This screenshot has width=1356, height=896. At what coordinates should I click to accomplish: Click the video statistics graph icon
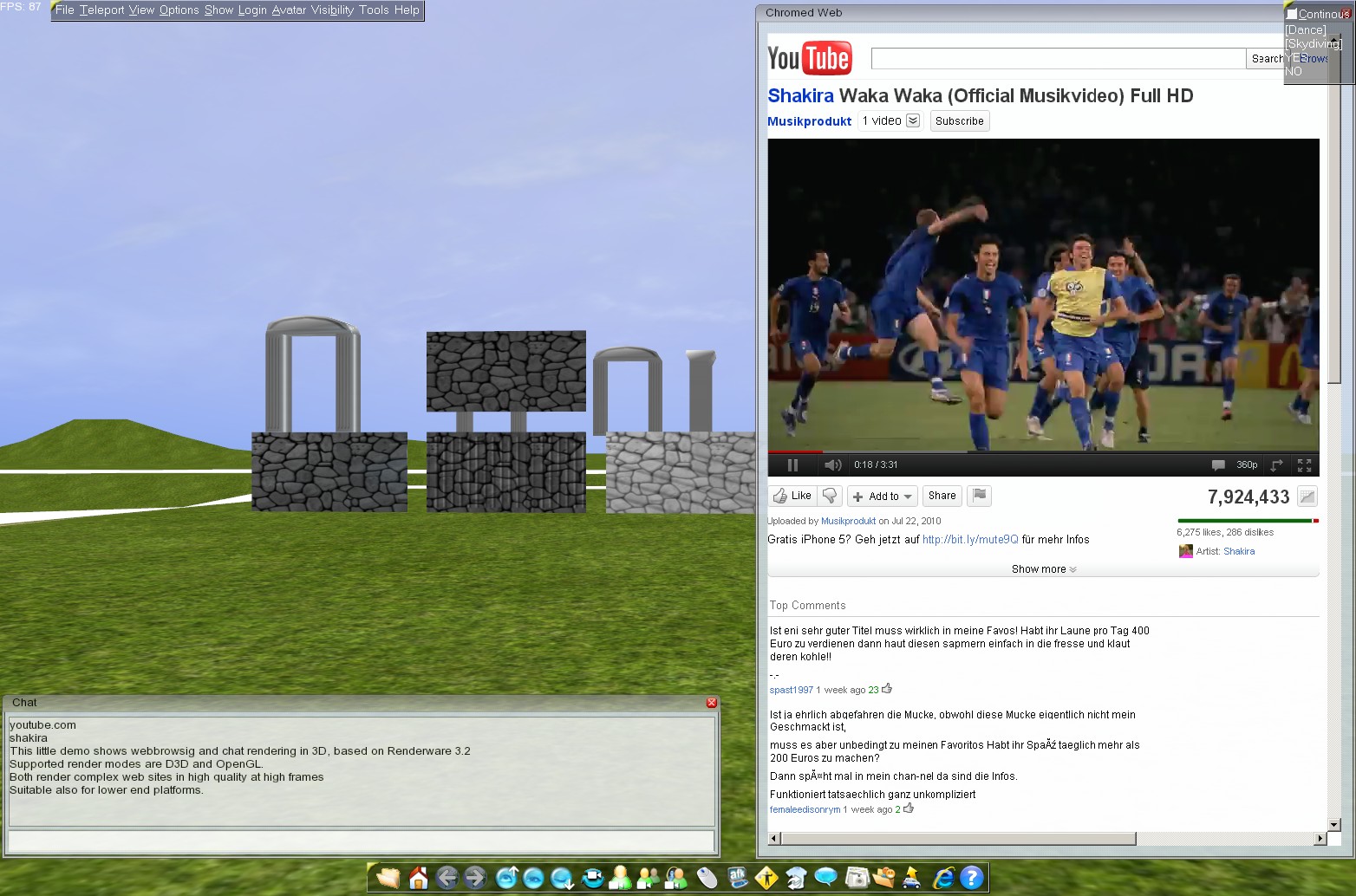tap(1307, 497)
